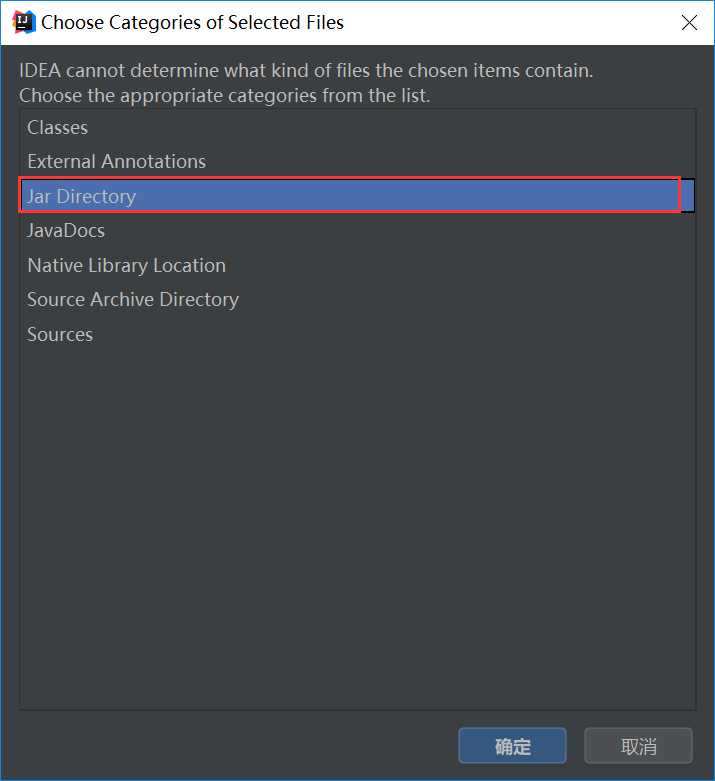This screenshot has width=715, height=781.
Task: Click empty list area below Sources
Action: click(x=357, y=528)
